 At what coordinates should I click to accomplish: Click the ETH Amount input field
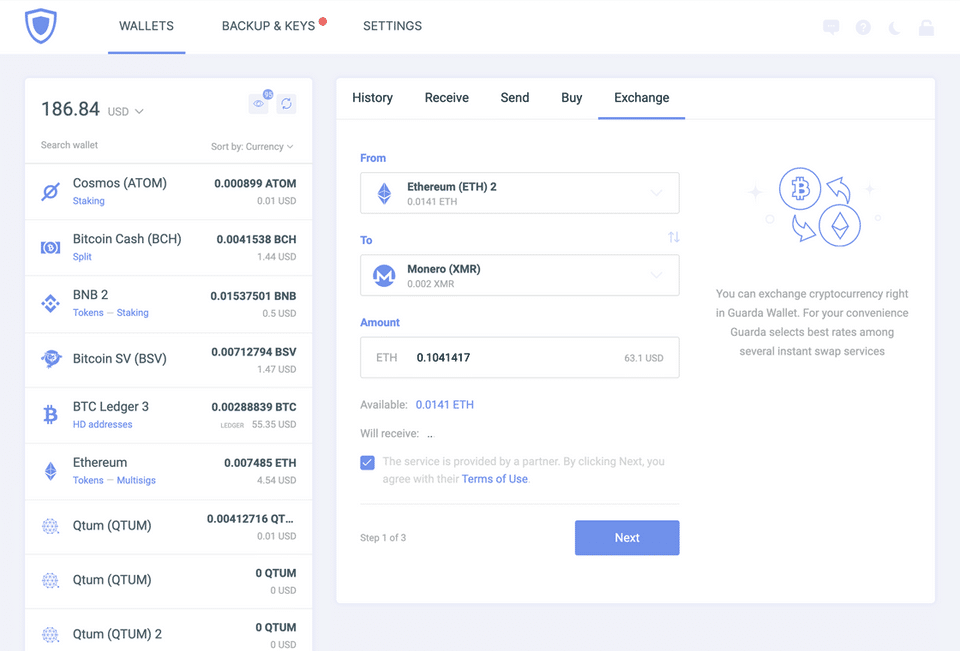click(x=520, y=358)
